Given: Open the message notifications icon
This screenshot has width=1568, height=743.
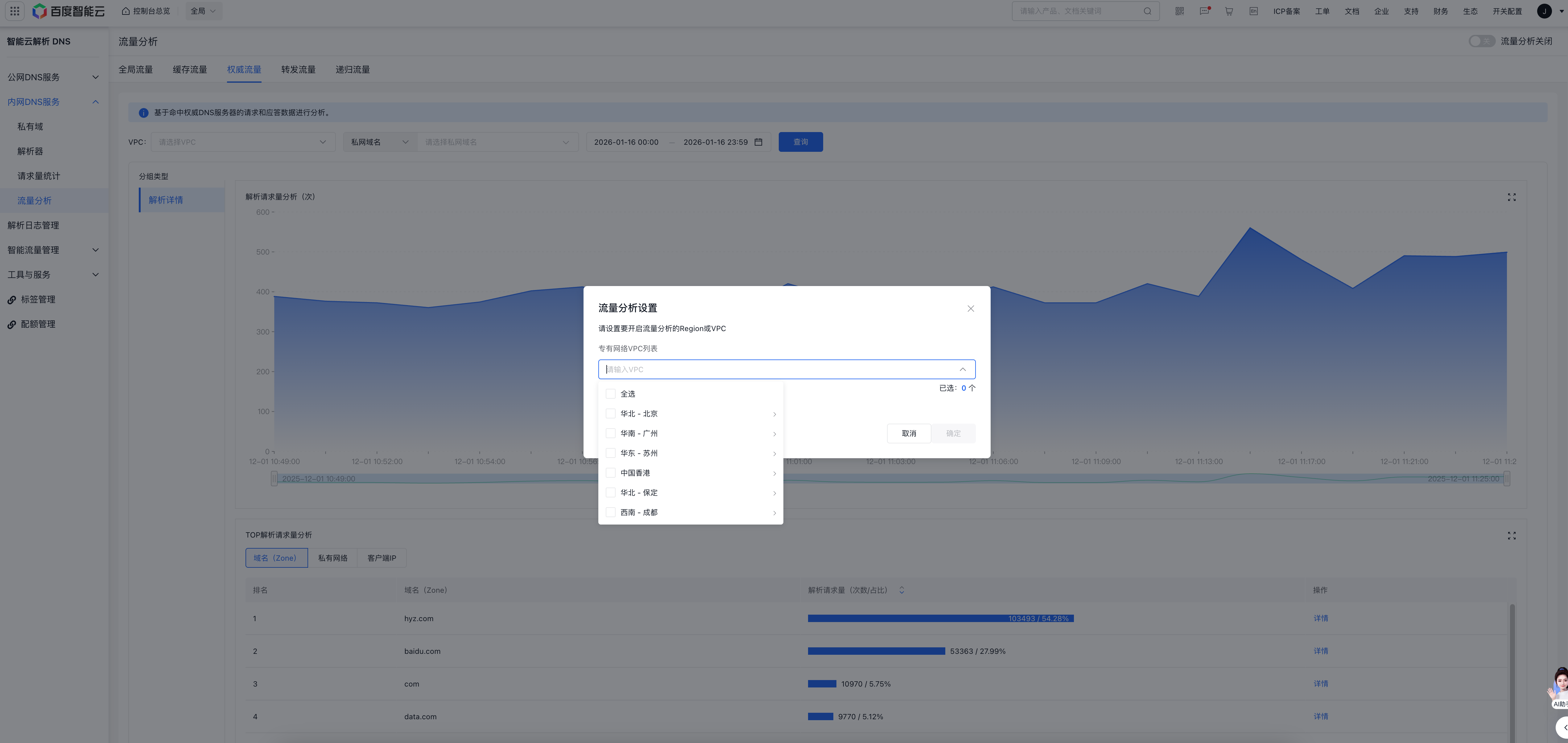Looking at the screenshot, I should 1204,11.
